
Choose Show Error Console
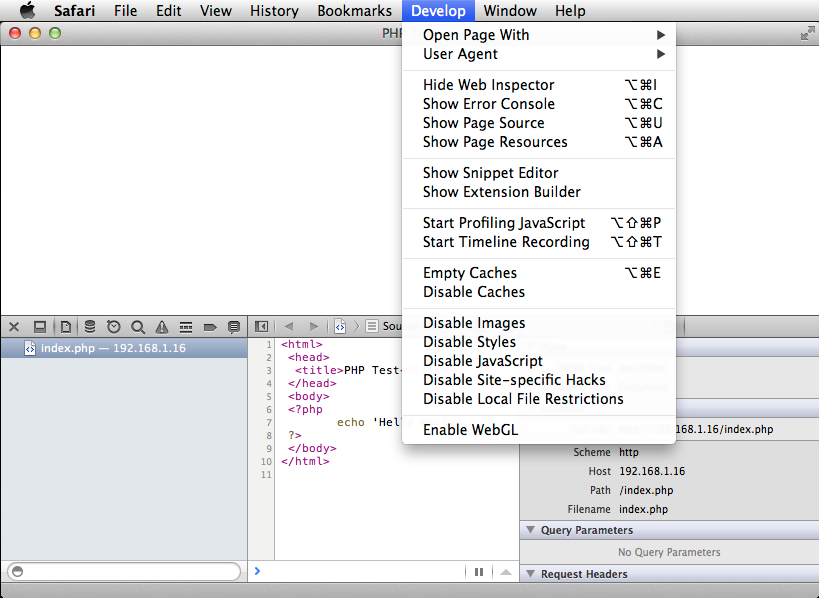[x=539, y=104]
